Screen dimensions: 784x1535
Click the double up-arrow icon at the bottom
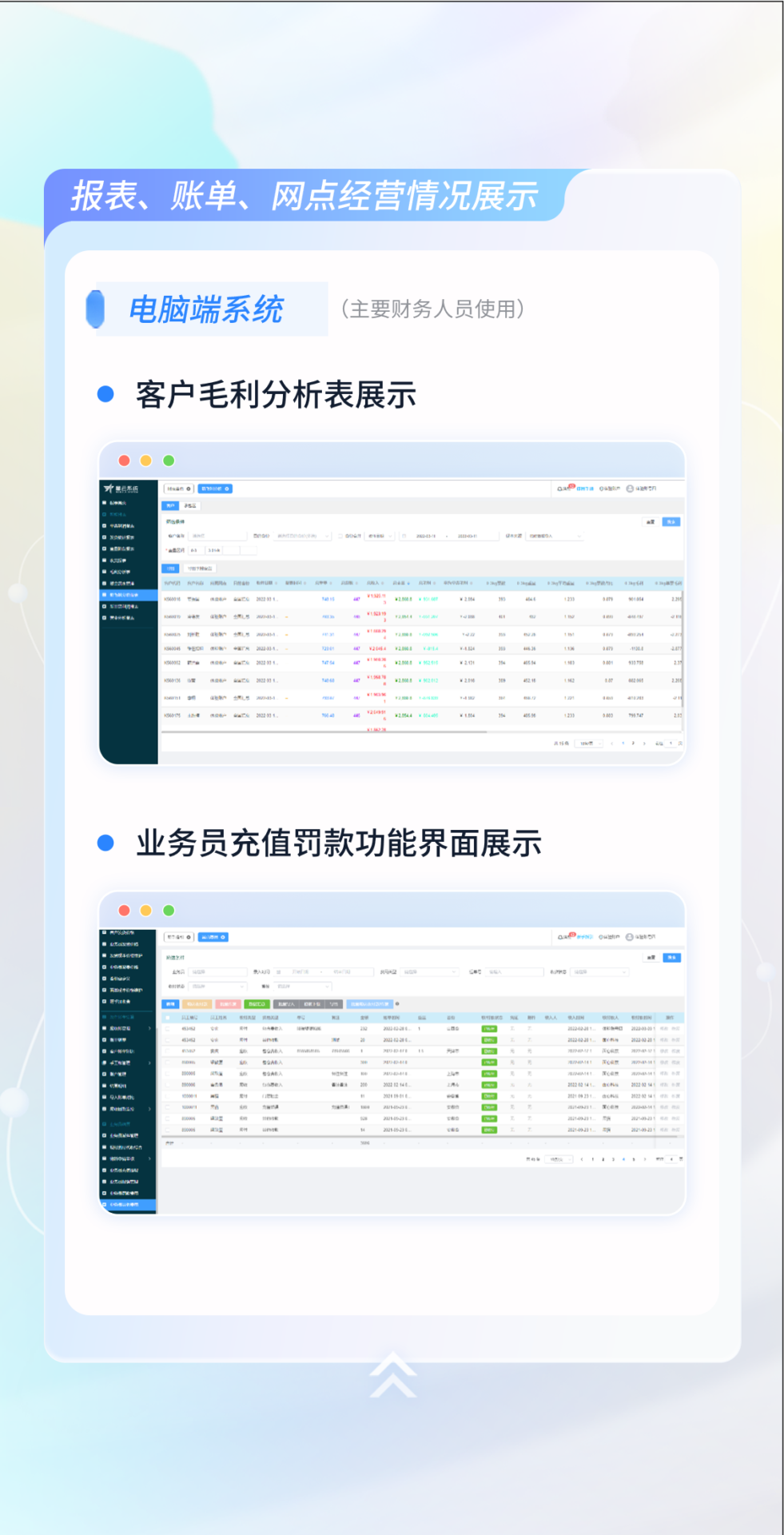point(392,1375)
